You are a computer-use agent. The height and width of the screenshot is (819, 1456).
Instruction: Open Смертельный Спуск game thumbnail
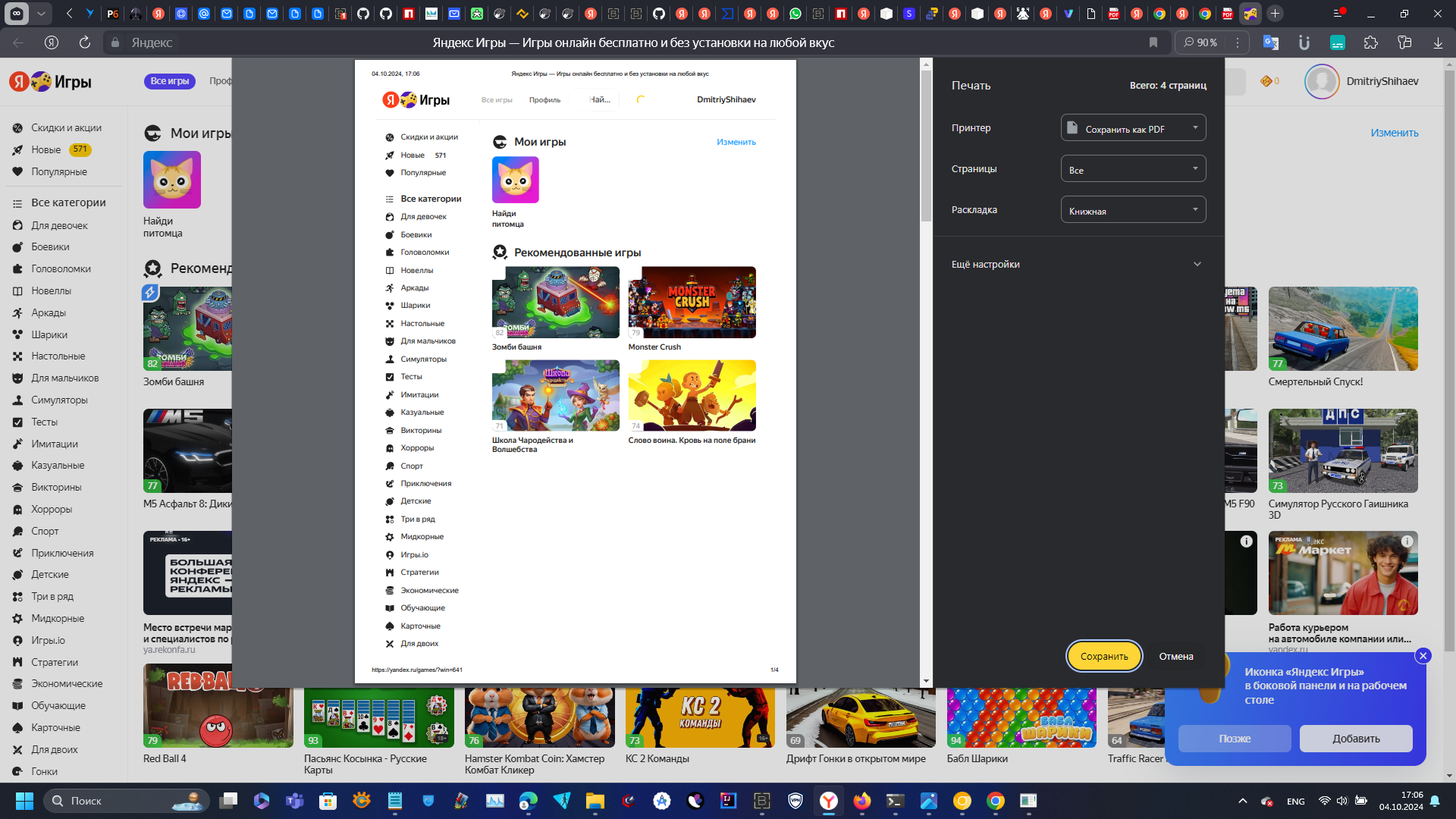point(1342,328)
